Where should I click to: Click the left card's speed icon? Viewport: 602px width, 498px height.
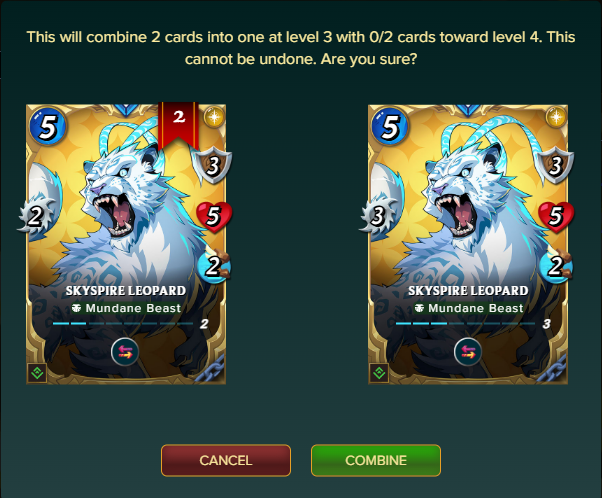click(213, 266)
